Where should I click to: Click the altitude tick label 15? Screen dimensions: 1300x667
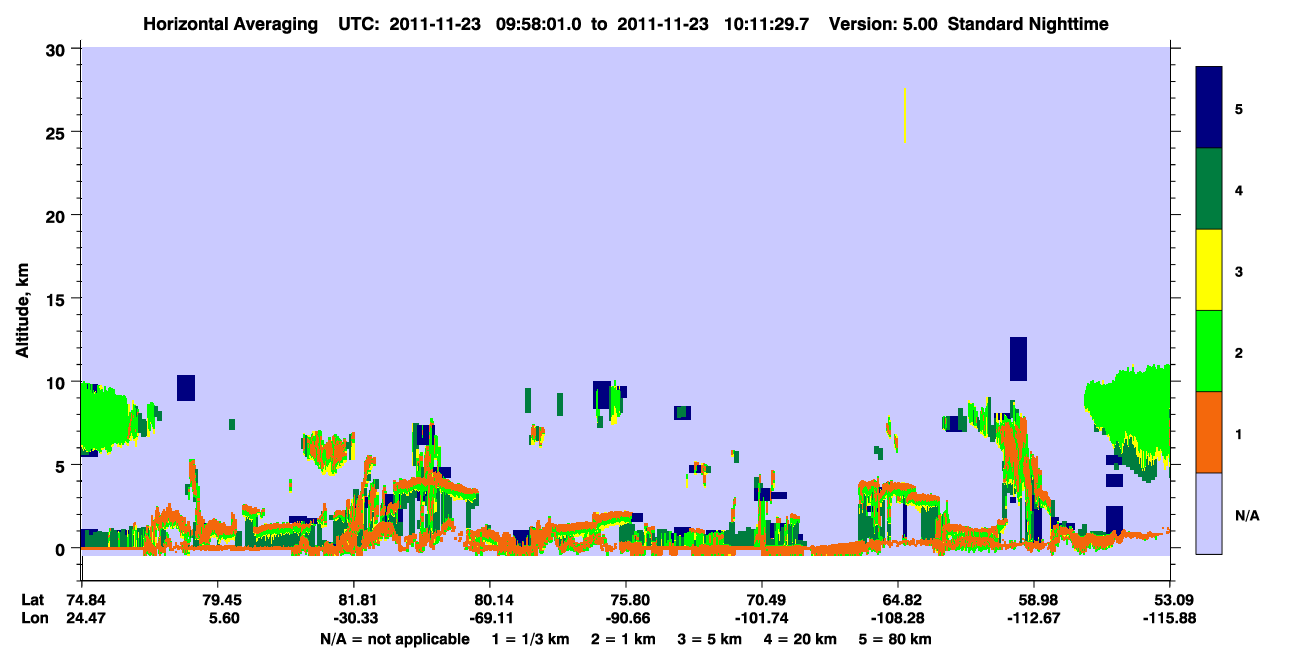coord(57,299)
